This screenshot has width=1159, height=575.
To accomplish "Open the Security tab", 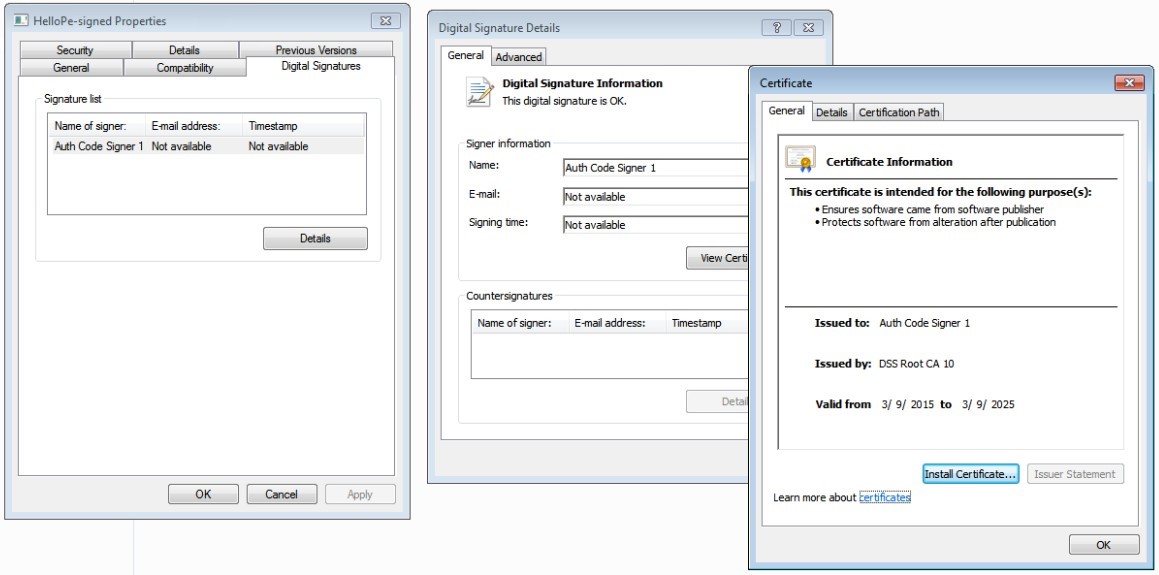I will coord(75,50).
